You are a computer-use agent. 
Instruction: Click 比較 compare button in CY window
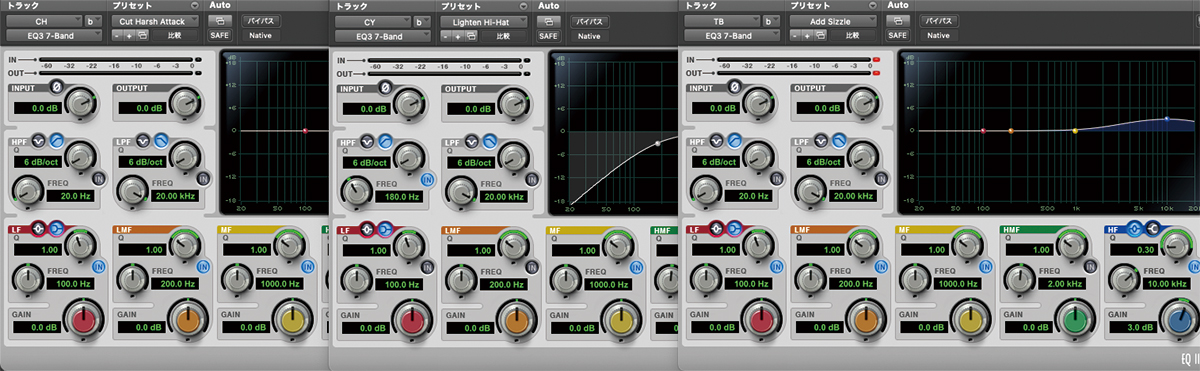[x=503, y=36]
